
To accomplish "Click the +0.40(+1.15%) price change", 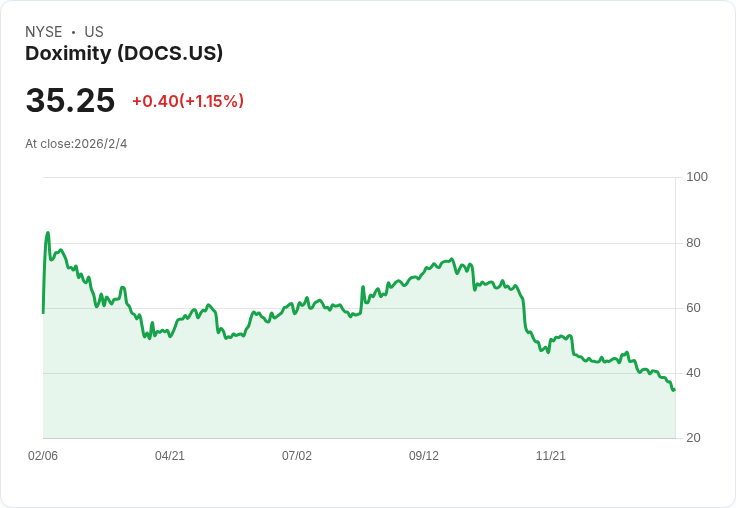I will click(x=188, y=101).
